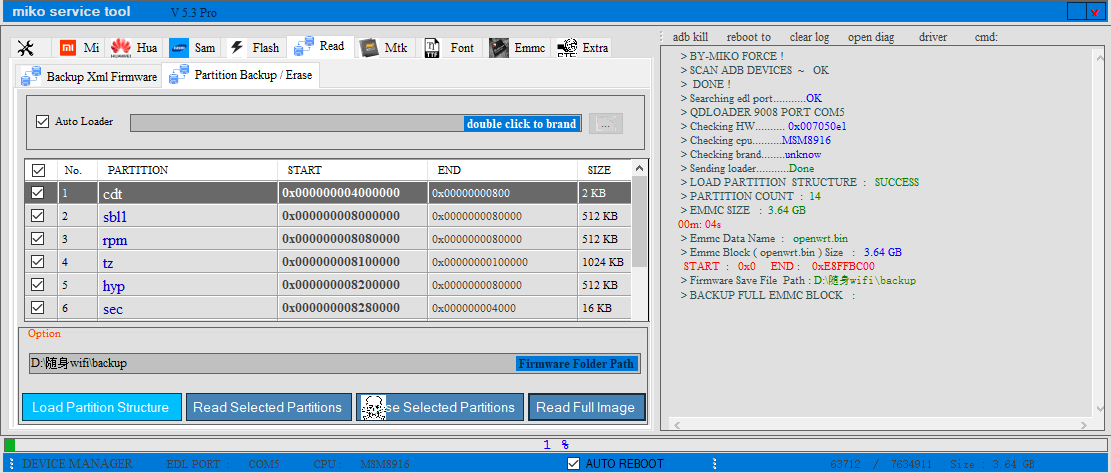
Task: Click the END column header
Action: [x=503, y=171]
